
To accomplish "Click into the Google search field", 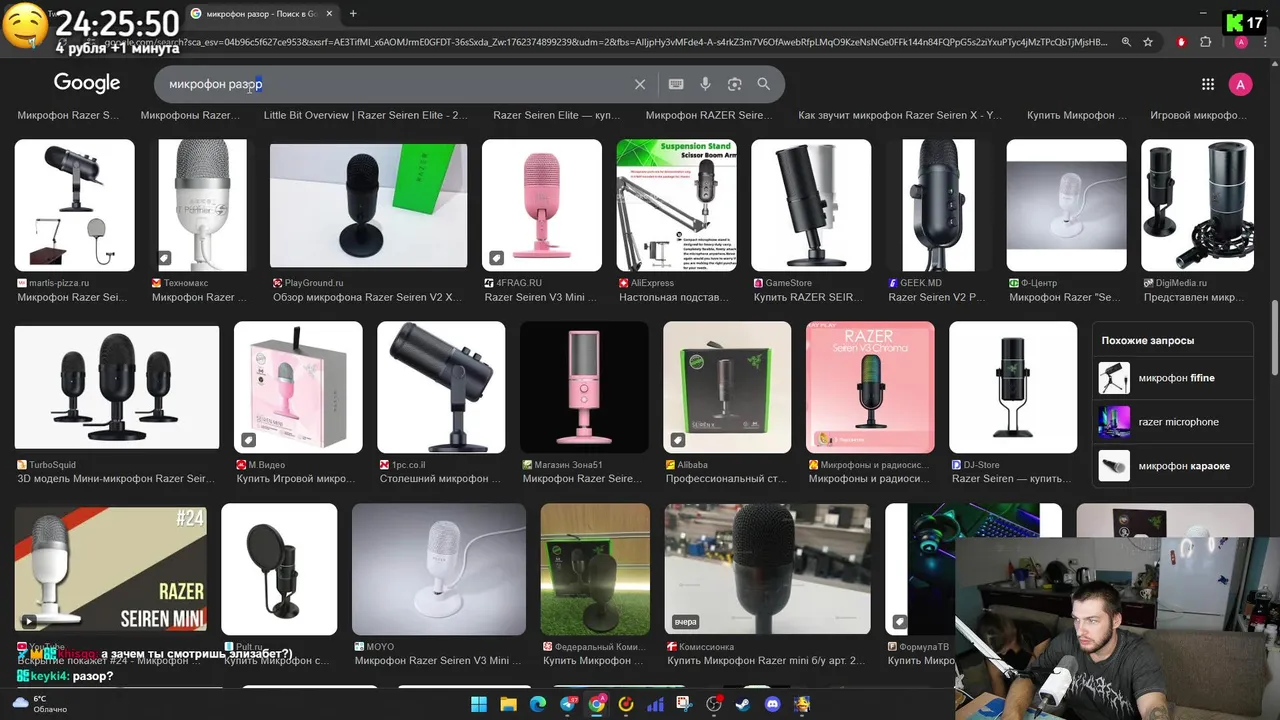I will [400, 84].
